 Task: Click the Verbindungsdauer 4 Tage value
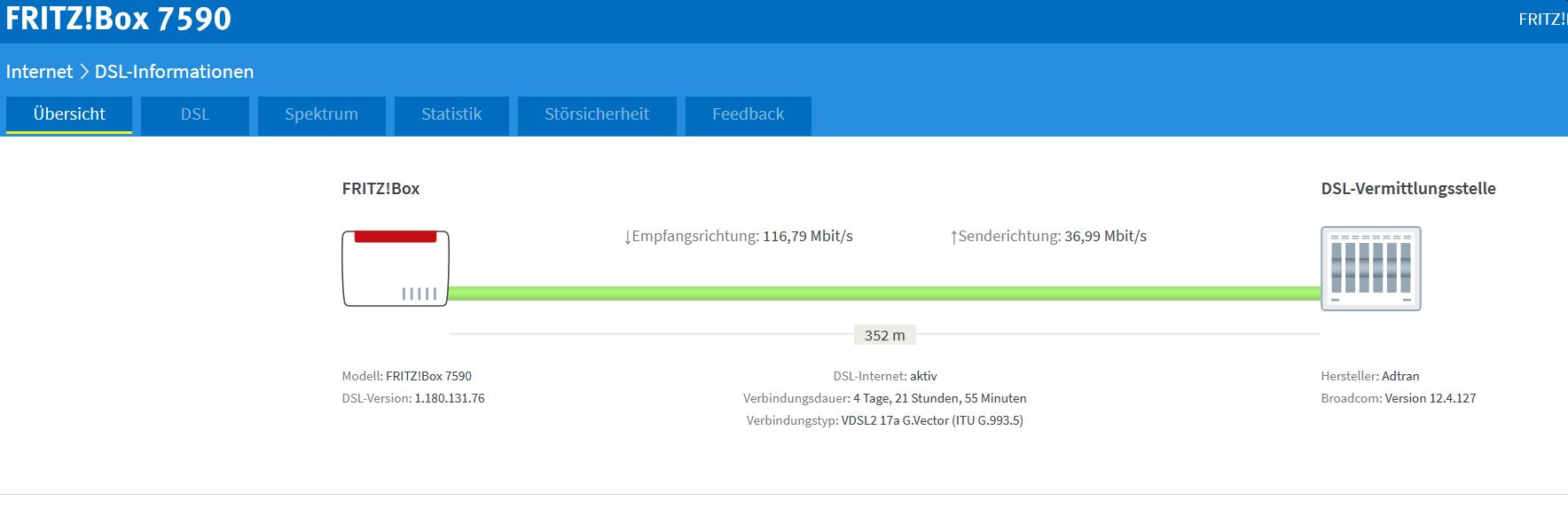[x=885, y=398]
